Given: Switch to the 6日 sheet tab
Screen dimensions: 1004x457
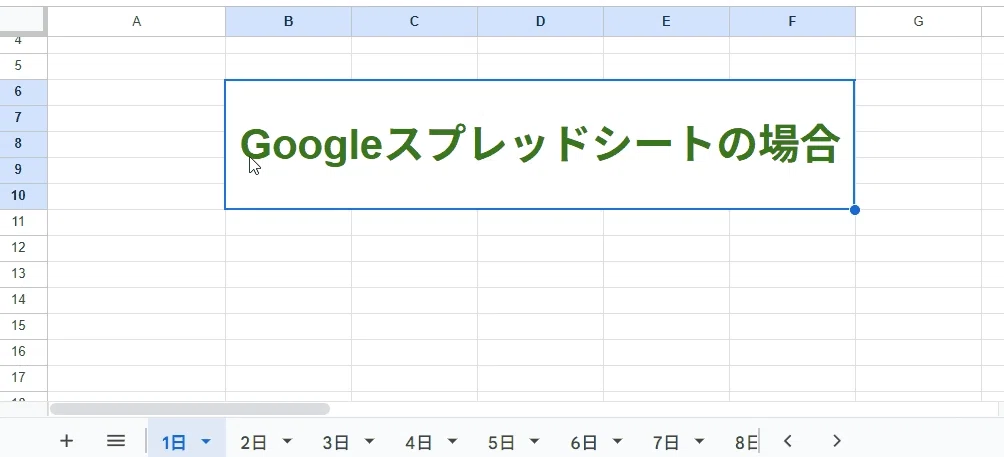Looking at the screenshot, I should click(x=583, y=442).
